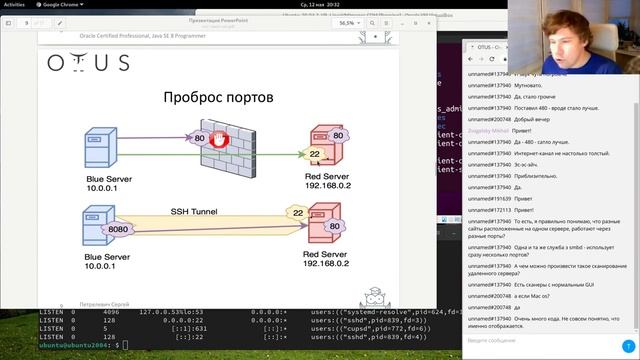
Task: Send the chat message with blue arrow button
Action: point(628,346)
